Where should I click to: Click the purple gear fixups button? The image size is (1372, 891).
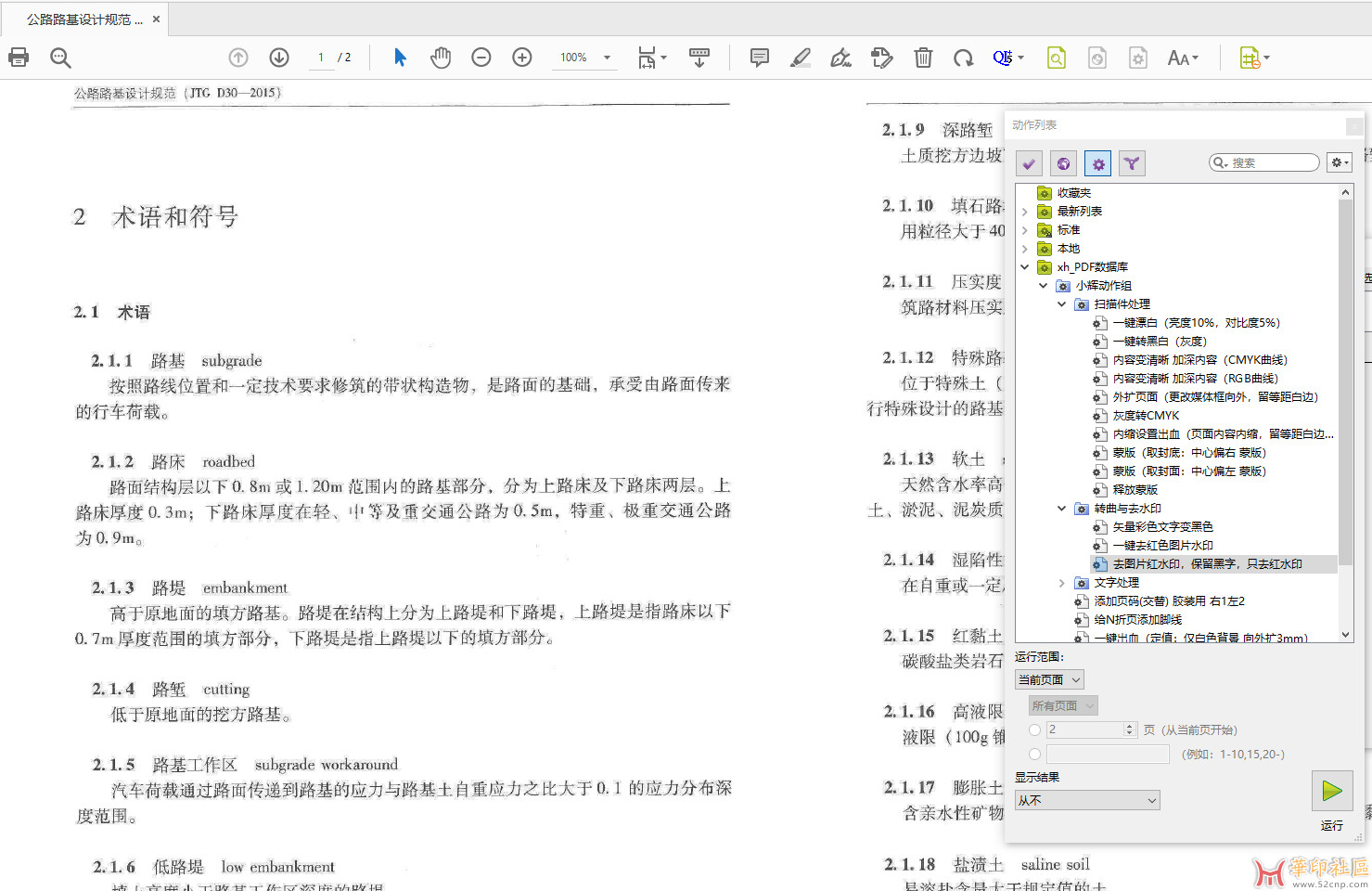1097,163
